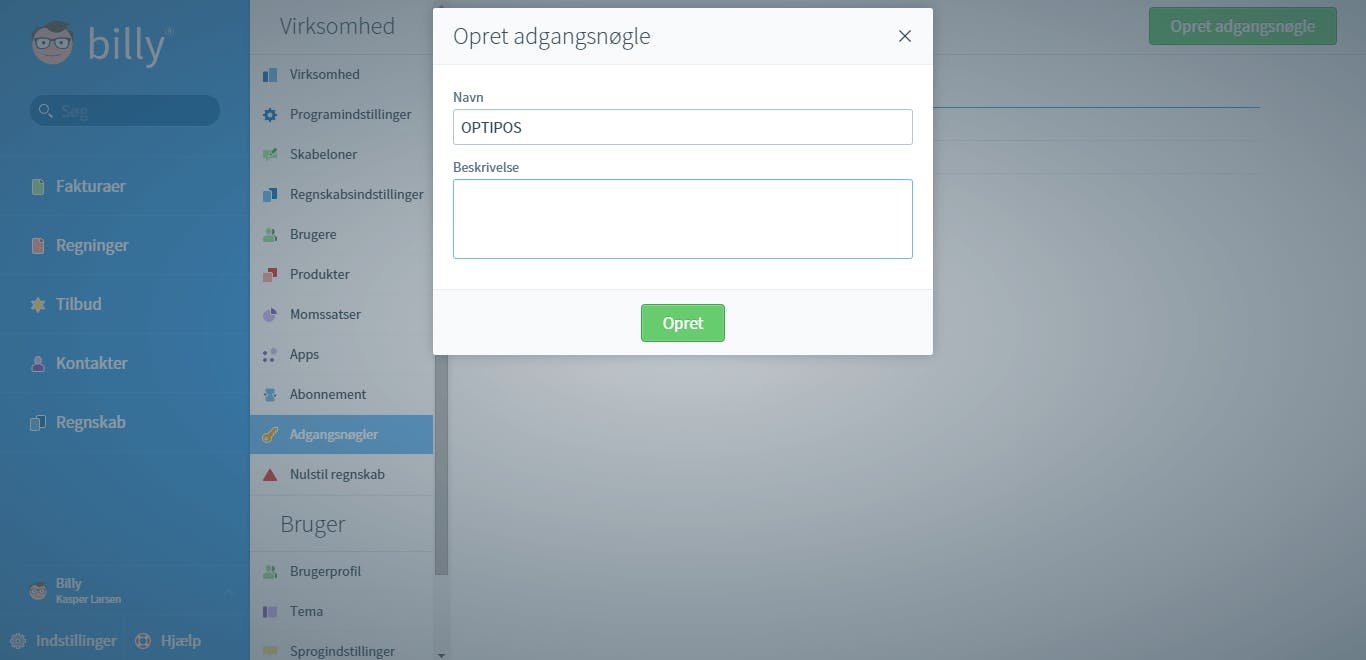Click the Beskrivelse text area
Screen dimensions: 1366x660
point(683,219)
